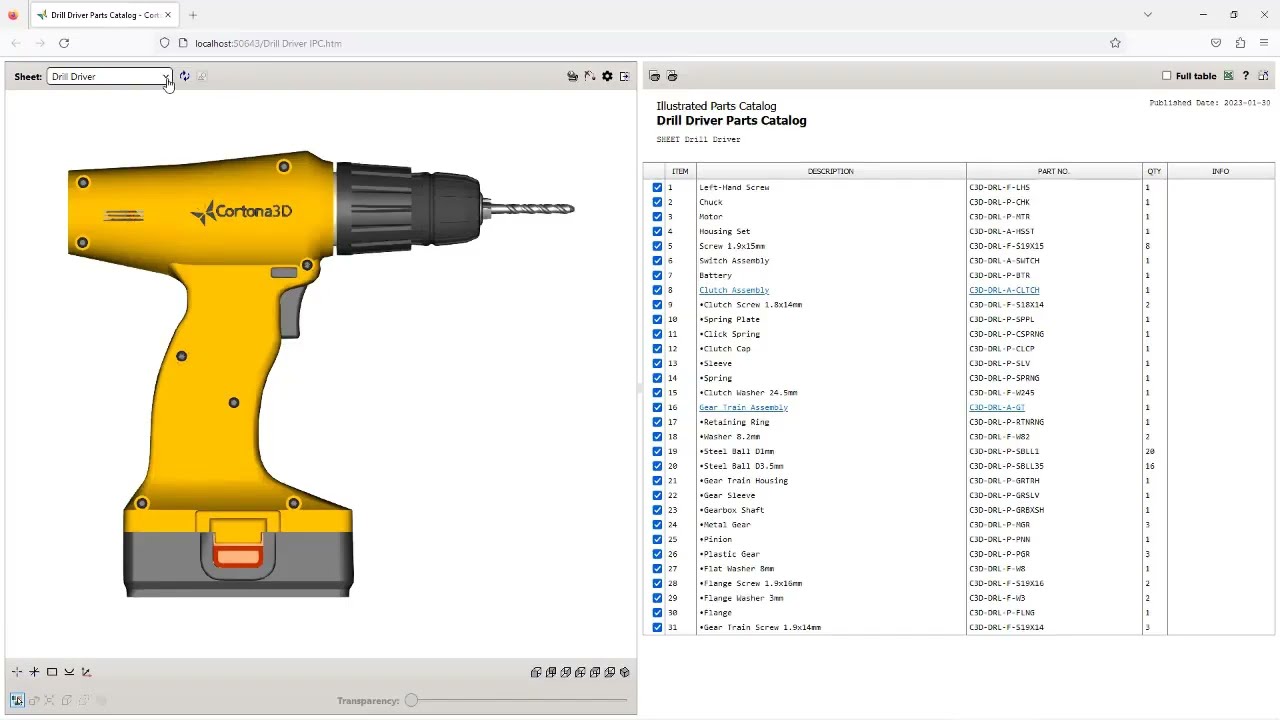The image size is (1280, 720).
Task: Open the Sheet dropdown showing Drill Driver
Action: pos(109,76)
